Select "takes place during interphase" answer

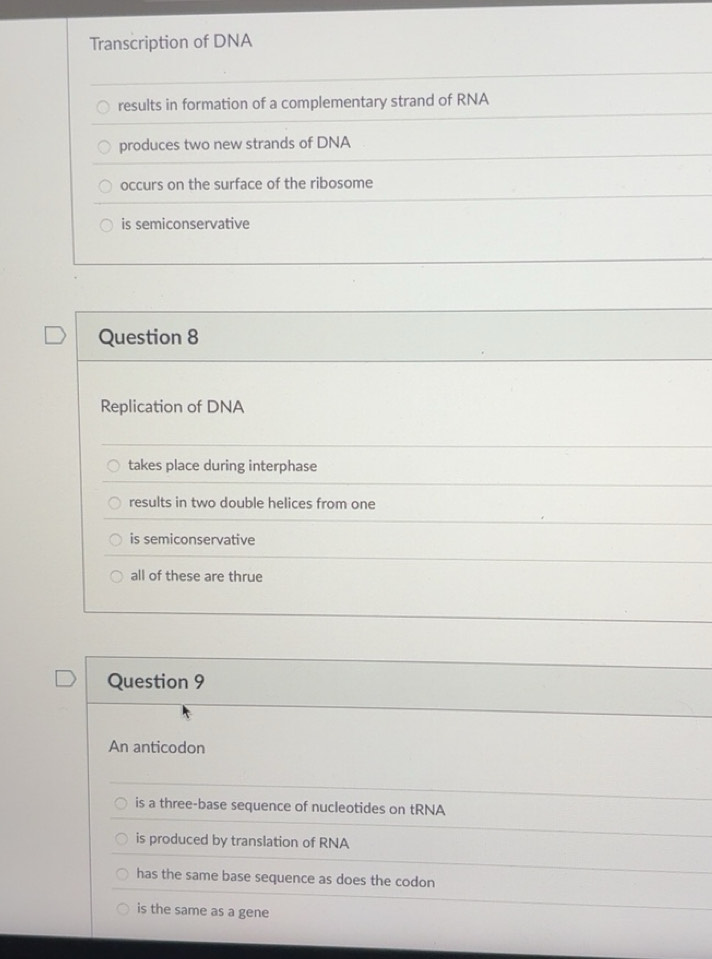tap(114, 466)
